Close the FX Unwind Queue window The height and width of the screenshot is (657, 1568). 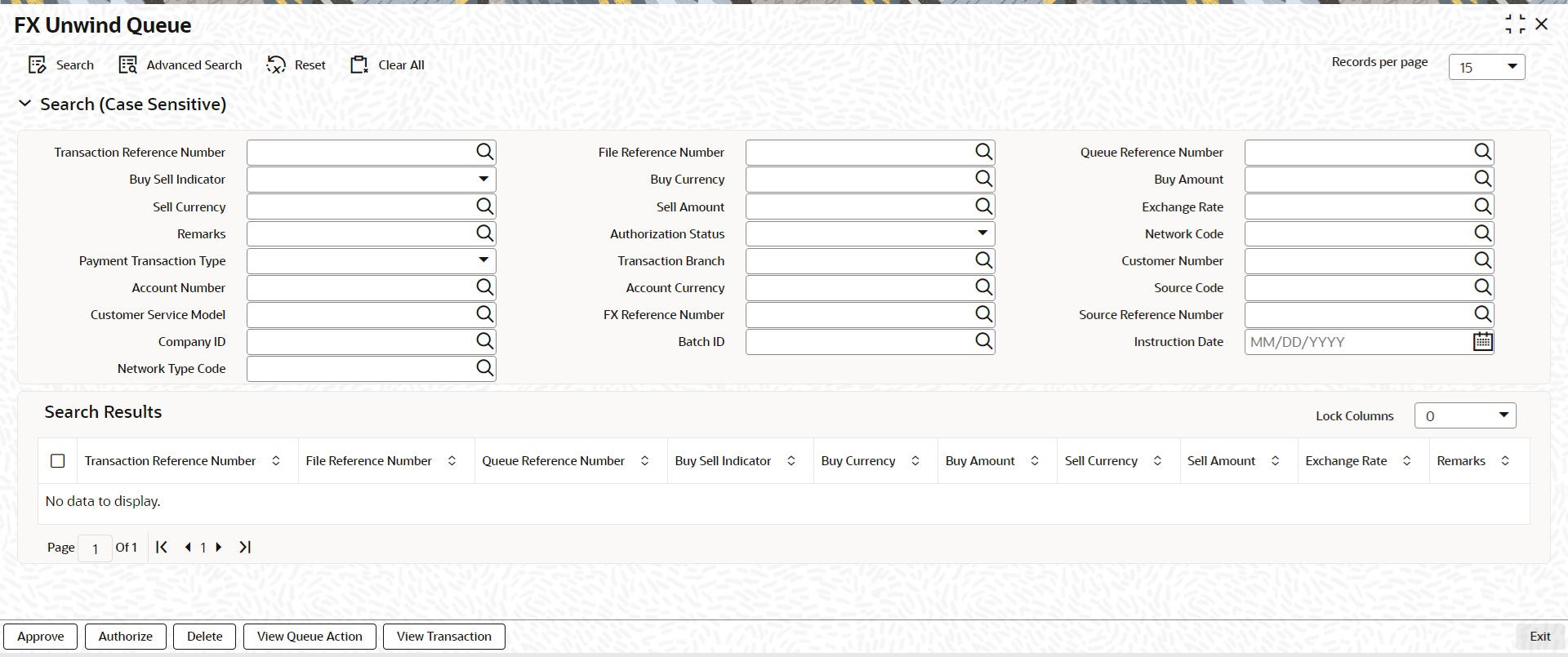pos(1542,24)
